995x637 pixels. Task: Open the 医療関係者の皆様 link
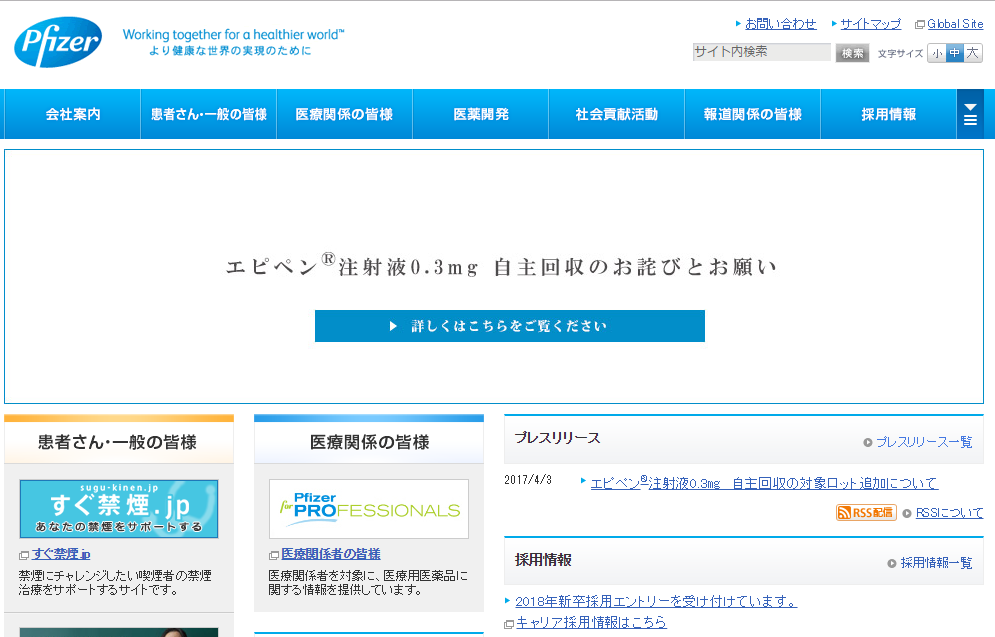pyautogui.click(x=331, y=554)
